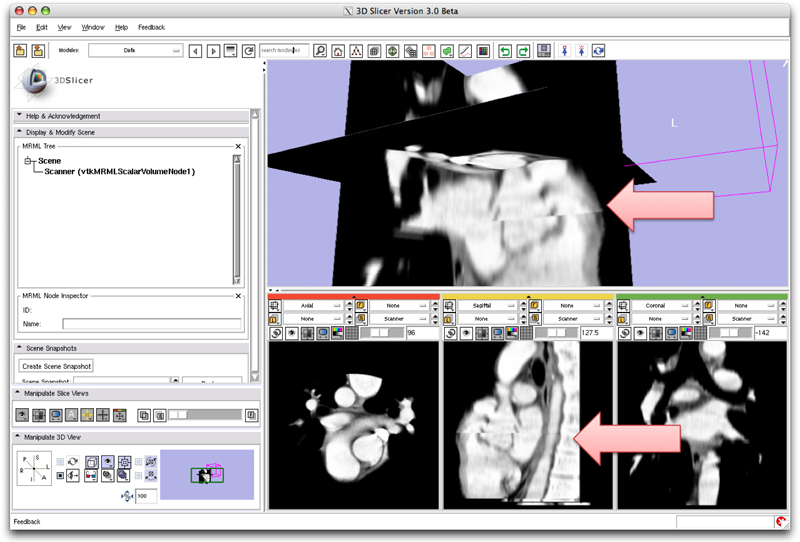Click the spin view icon in Manipulate 3D View
This screenshot has height=542, width=800.
(x=73, y=461)
